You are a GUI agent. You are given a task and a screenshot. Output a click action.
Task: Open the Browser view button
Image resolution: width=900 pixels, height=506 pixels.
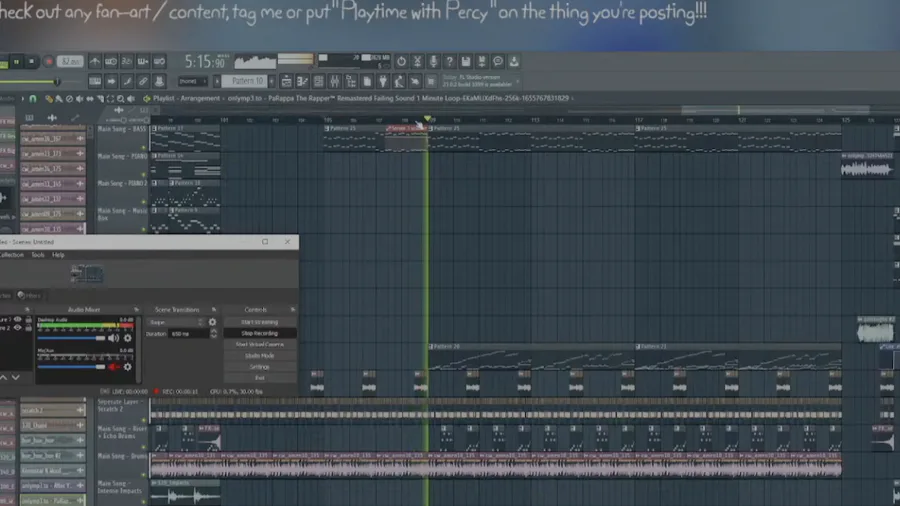pos(351,81)
